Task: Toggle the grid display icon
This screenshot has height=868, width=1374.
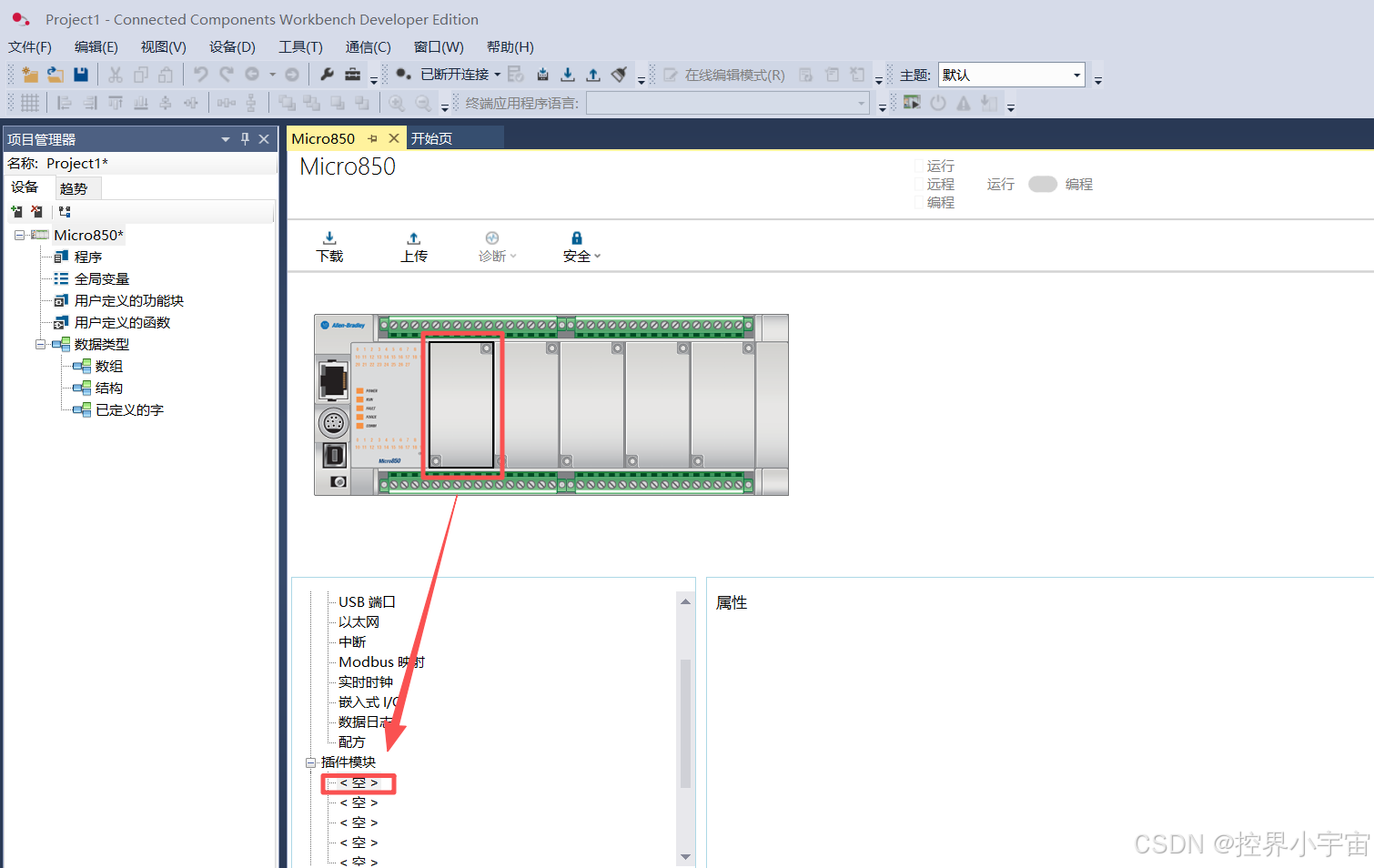Action: click(x=30, y=103)
